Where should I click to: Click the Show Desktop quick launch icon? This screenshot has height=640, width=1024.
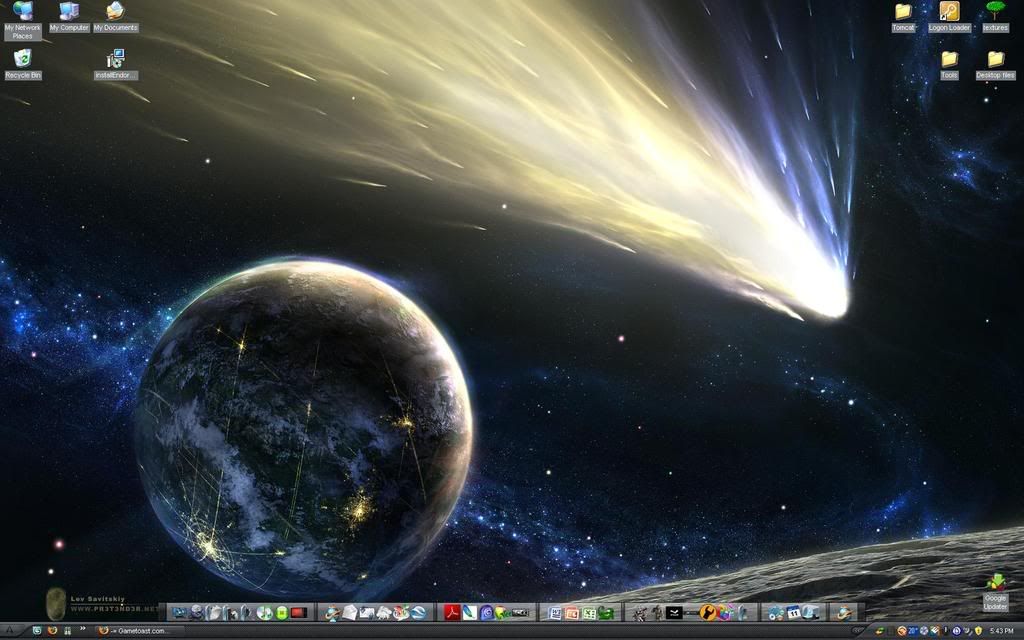point(37,630)
